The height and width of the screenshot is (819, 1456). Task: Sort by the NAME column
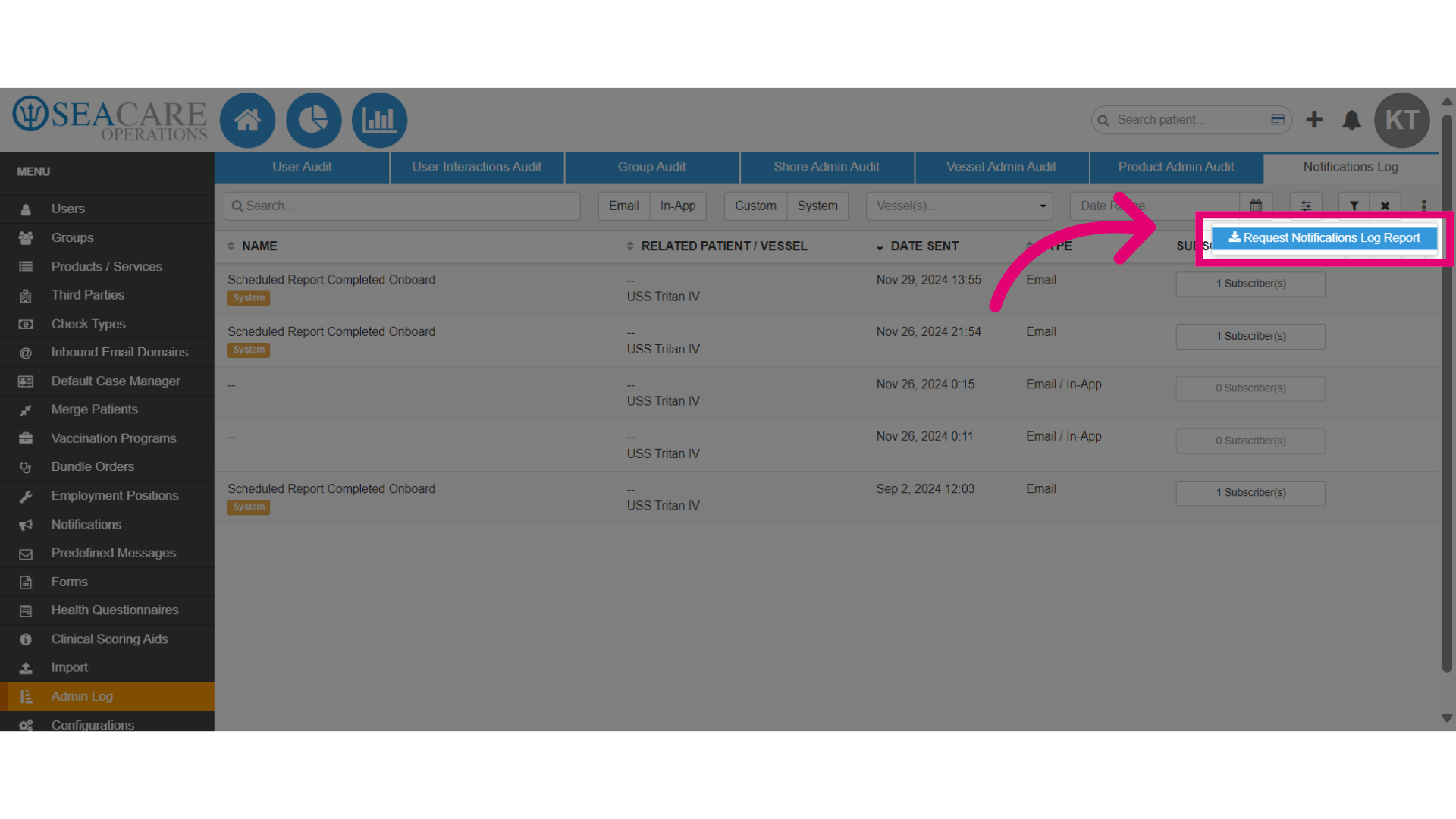pos(253,246)
